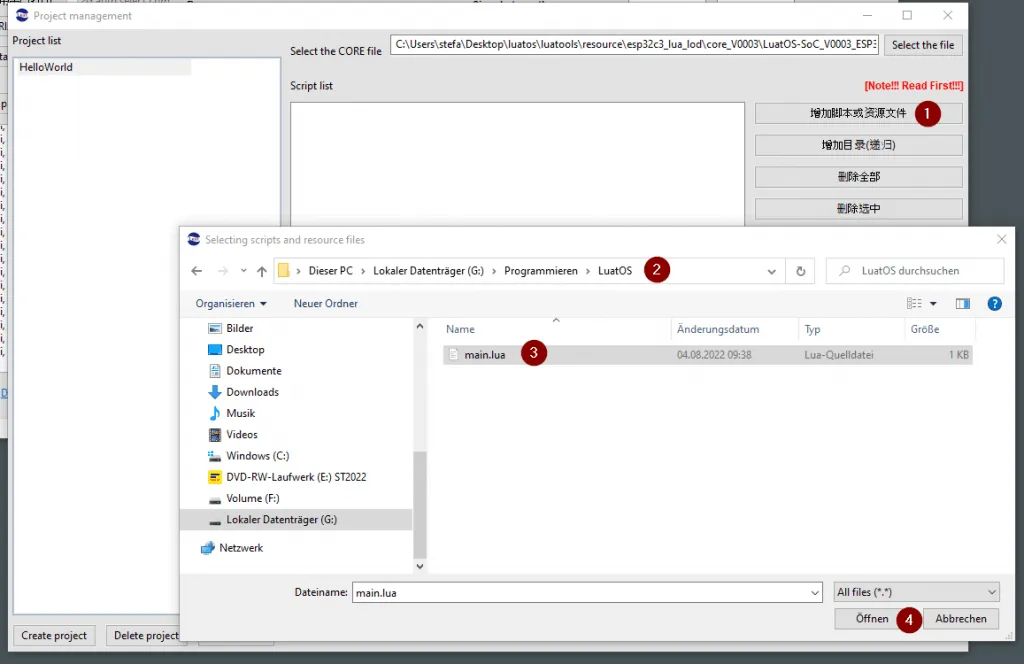This screenshot has width=1024, height=664.
Task: Open the All files type filter dropdown
Action: [x=916, y=592]
